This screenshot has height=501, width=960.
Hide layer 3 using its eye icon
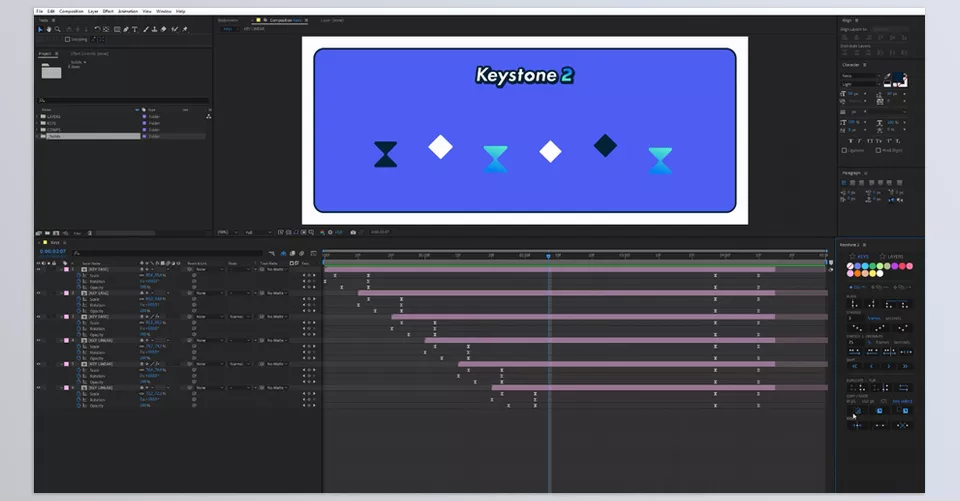pos(38,317)
